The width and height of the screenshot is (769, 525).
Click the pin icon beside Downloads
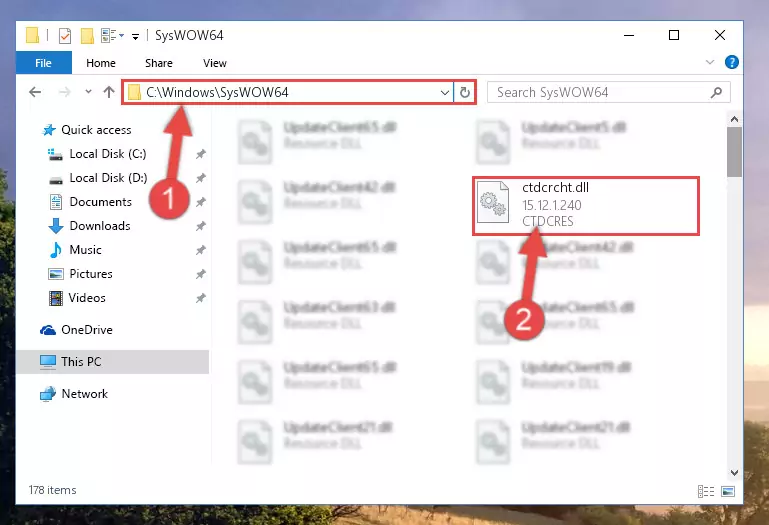pos(201,226)
